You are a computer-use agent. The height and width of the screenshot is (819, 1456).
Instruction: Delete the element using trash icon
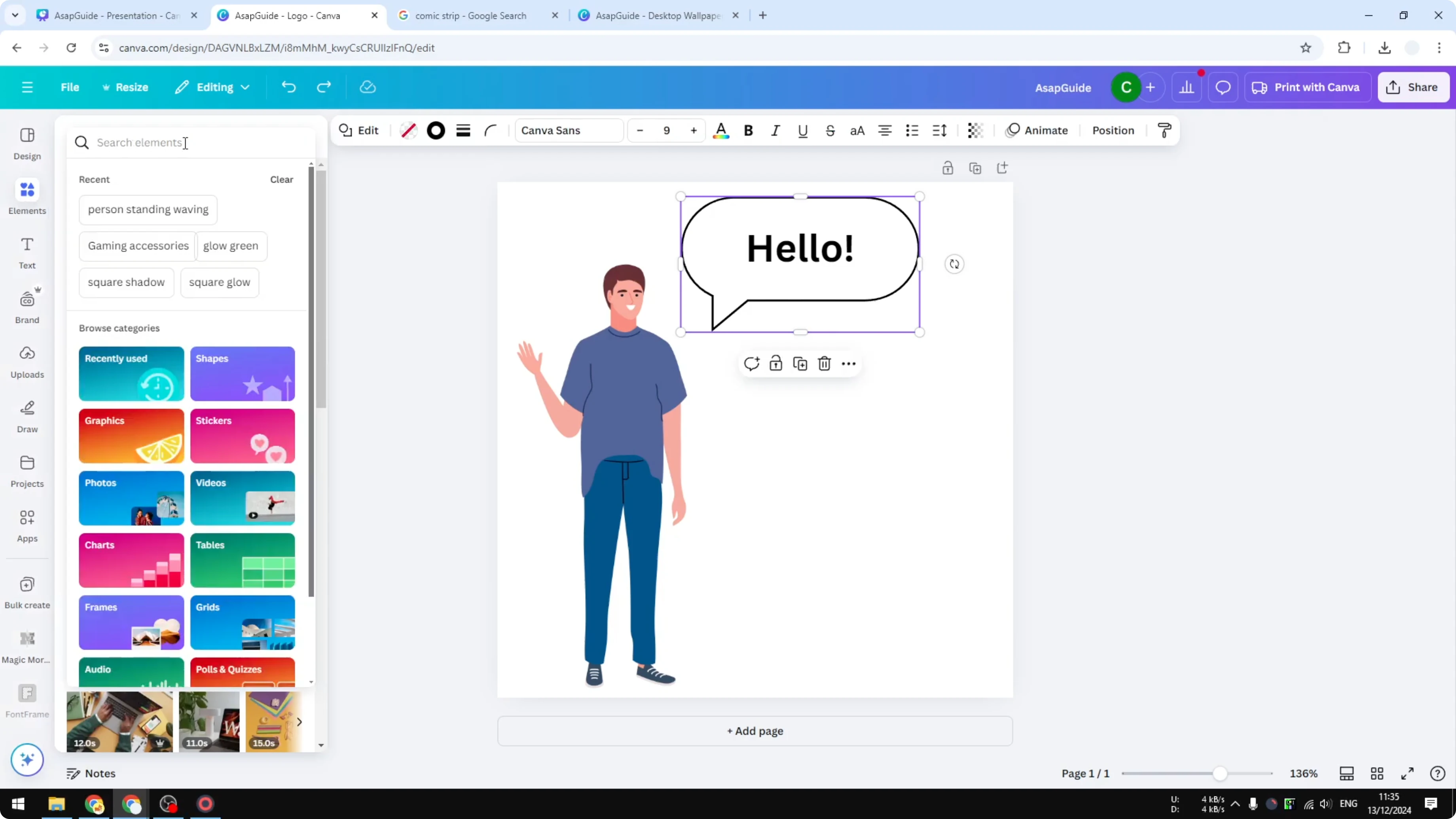point(824,364)
